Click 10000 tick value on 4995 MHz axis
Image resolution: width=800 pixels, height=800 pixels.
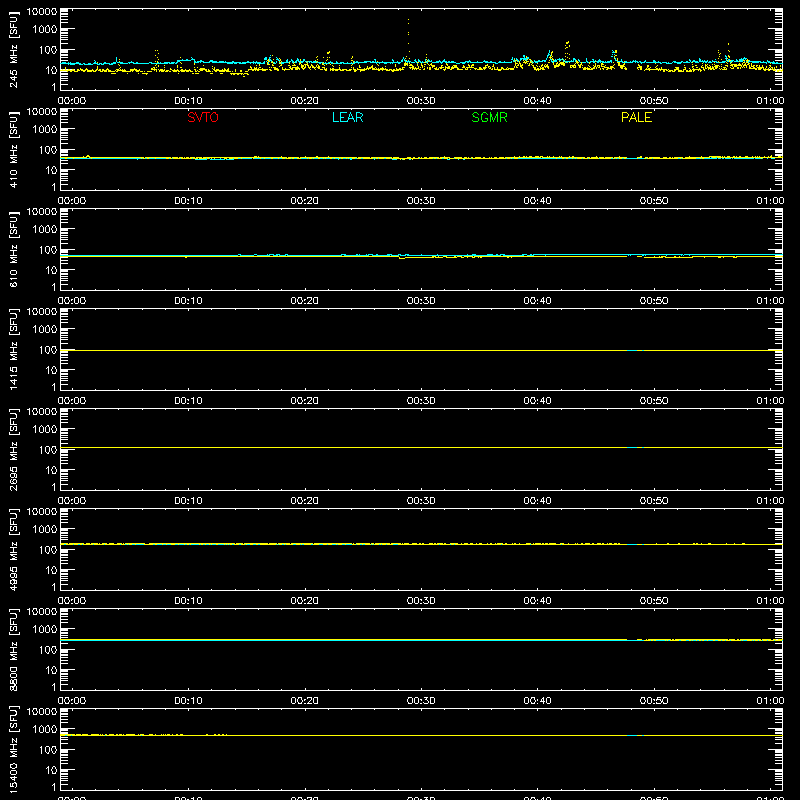42,512
